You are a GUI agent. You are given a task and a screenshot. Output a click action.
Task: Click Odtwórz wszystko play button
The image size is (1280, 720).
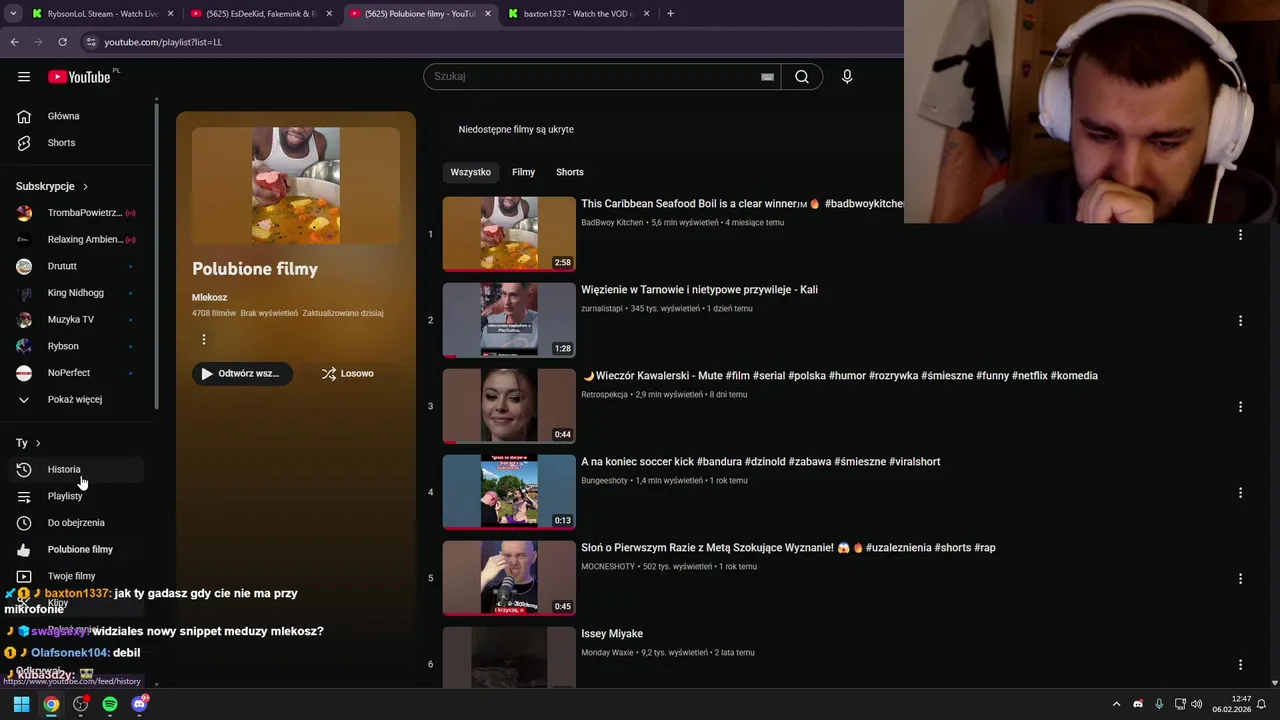pyautogui.click(x=242, y=374)
